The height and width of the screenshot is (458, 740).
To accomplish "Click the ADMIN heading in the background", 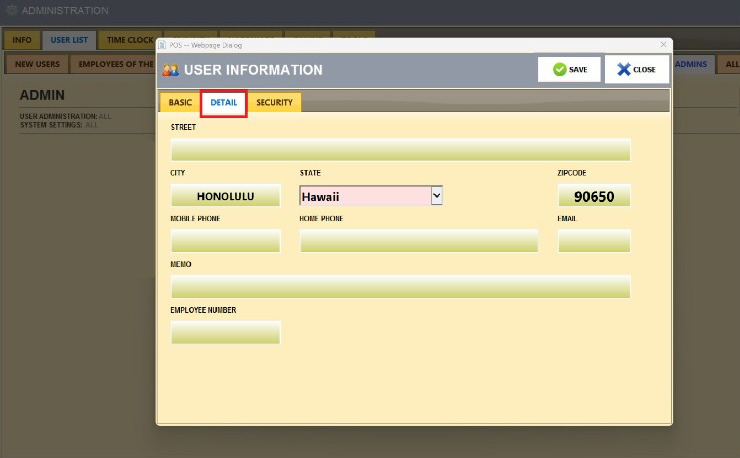I will pyautogui.click(x=42, y=95).
